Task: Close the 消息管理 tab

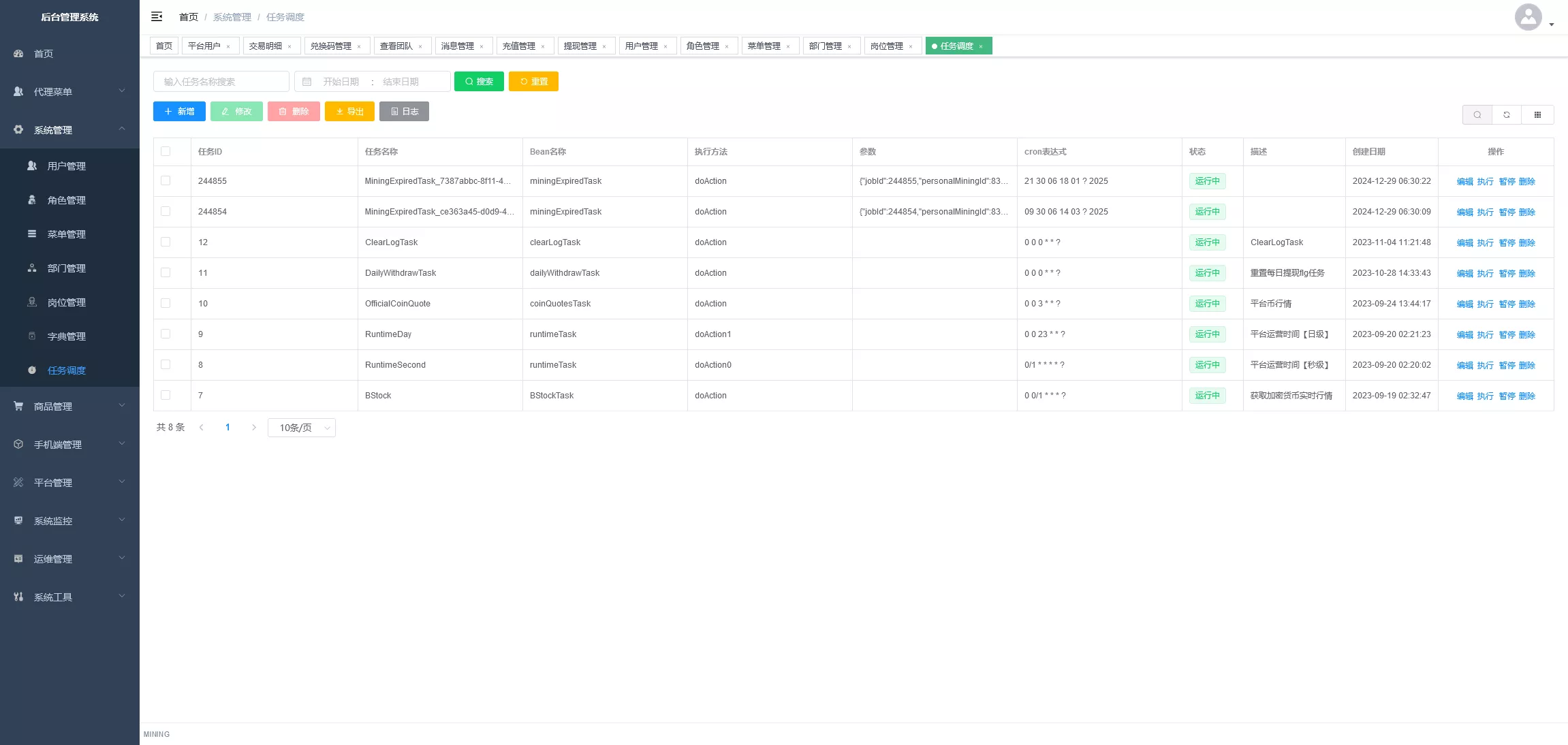Action: (x=482, y=46)
